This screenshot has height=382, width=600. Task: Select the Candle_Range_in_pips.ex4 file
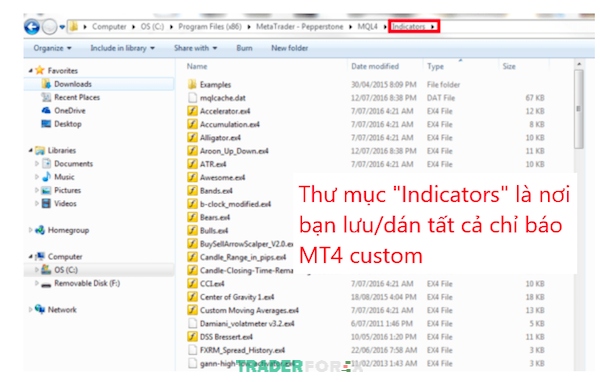pyautogui.click(x=243, y=257)
